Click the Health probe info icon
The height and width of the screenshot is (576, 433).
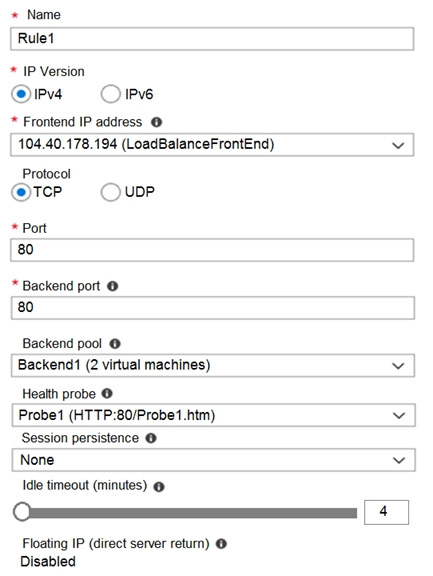(x=107, y=394)
